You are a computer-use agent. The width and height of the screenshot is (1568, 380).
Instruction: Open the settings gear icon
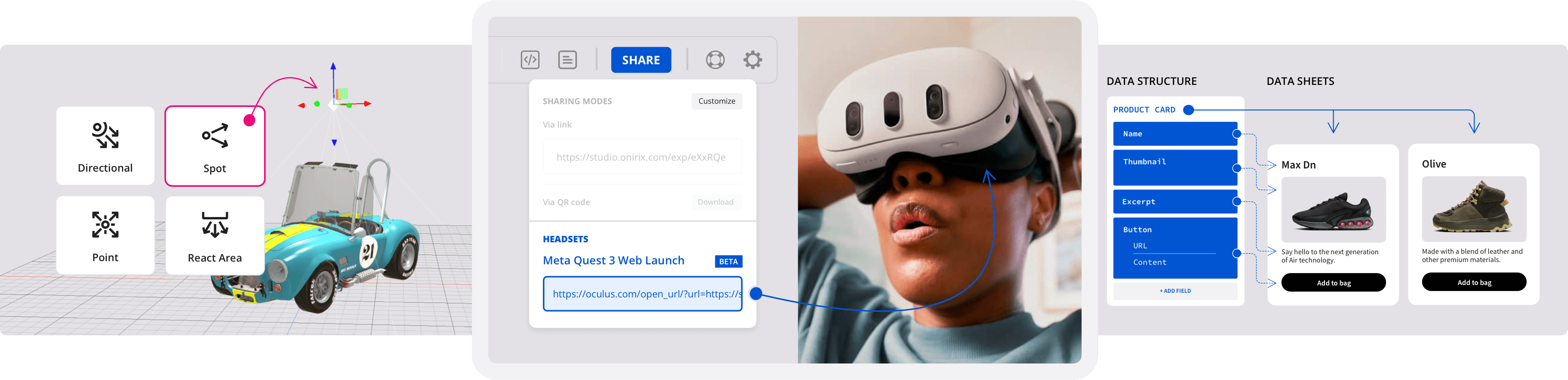pos(752,60)
